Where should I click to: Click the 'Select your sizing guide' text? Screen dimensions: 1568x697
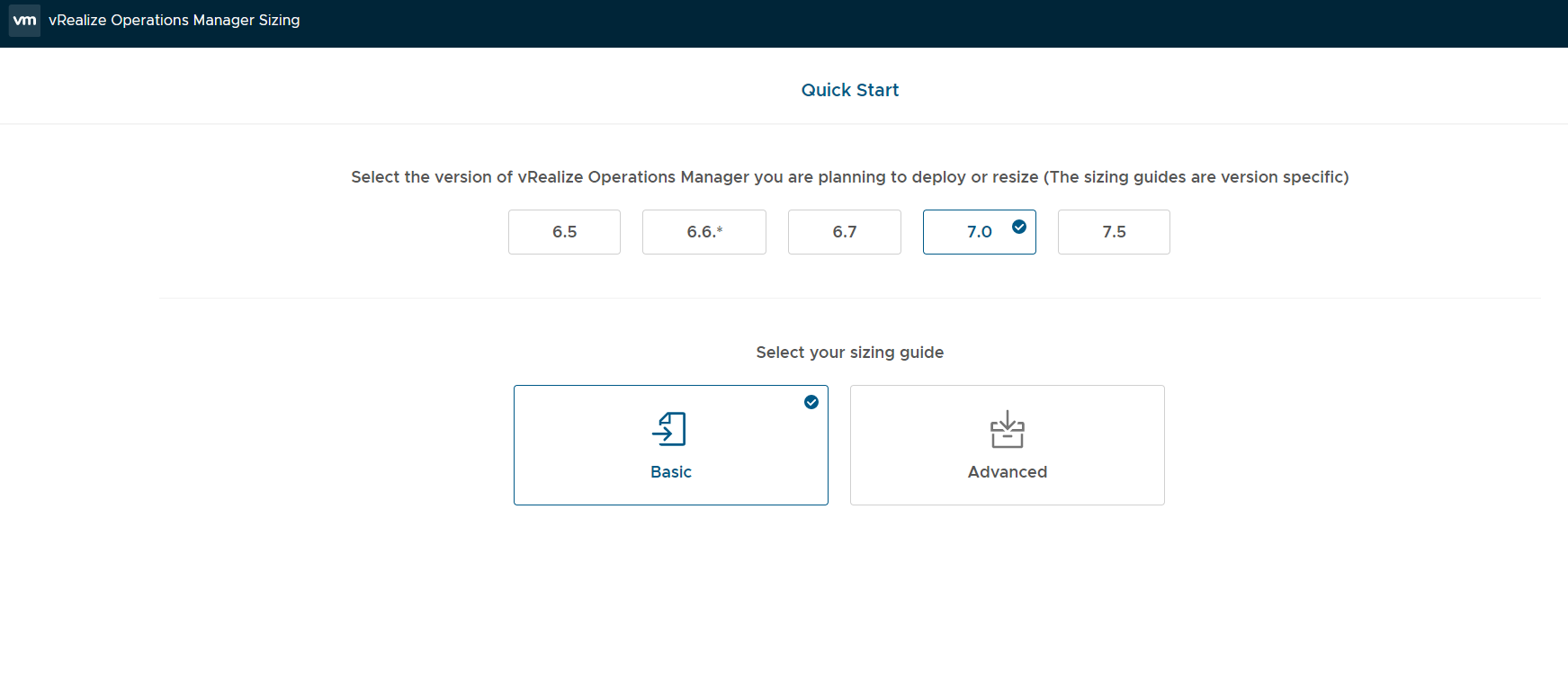[850, 353]
